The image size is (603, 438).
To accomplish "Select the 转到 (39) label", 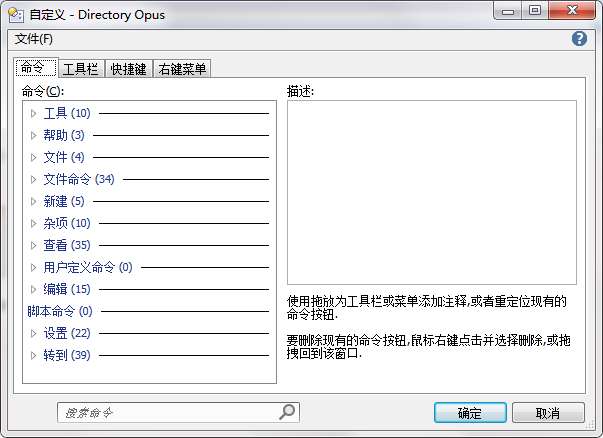I will (67, 355).
